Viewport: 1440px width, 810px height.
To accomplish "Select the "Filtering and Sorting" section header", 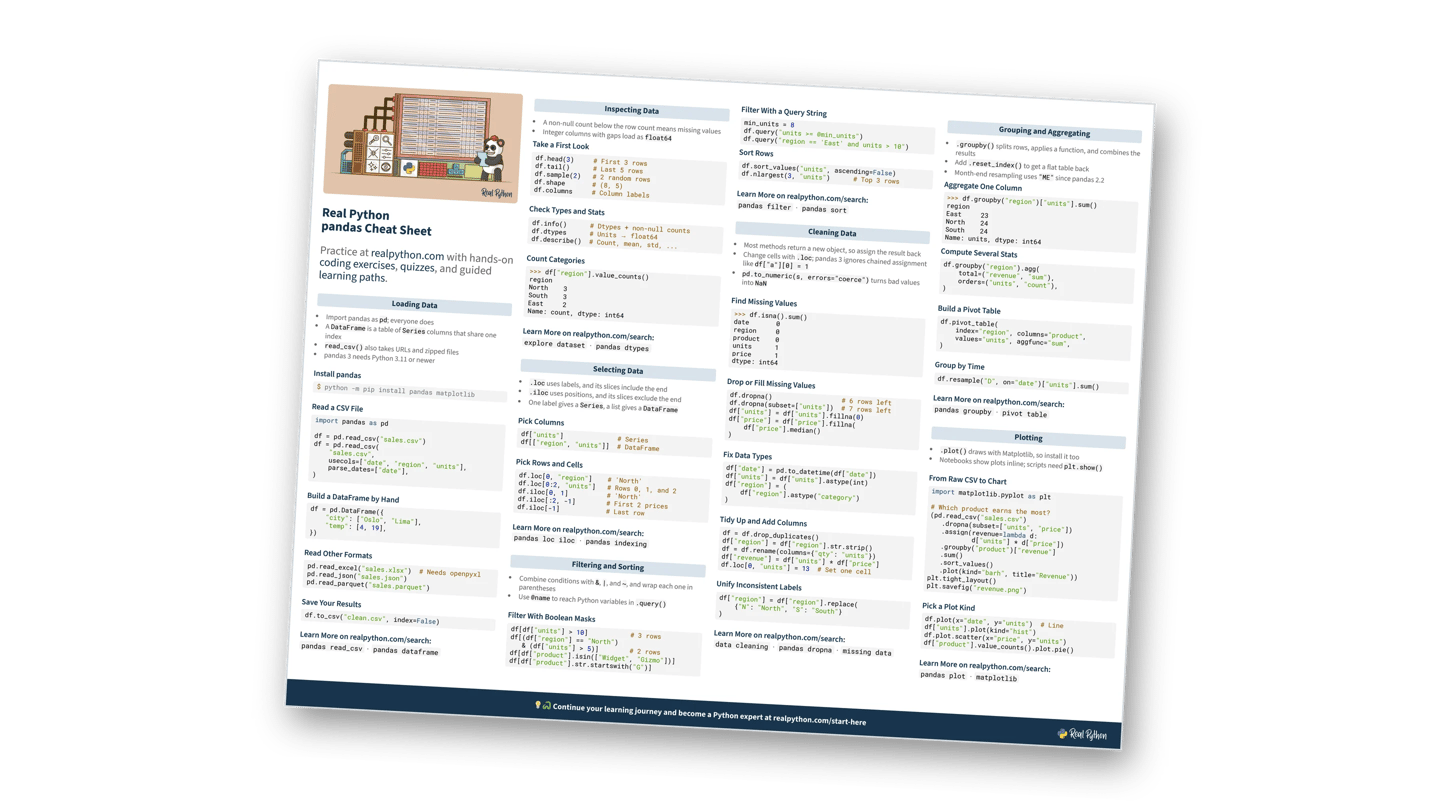I will click(x=608, y=566).
